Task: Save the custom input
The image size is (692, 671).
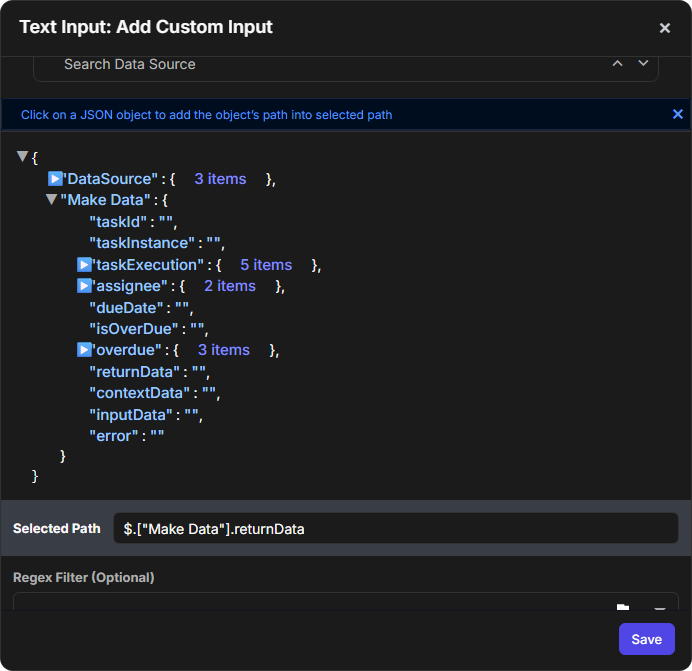Action: click(647, 639)
